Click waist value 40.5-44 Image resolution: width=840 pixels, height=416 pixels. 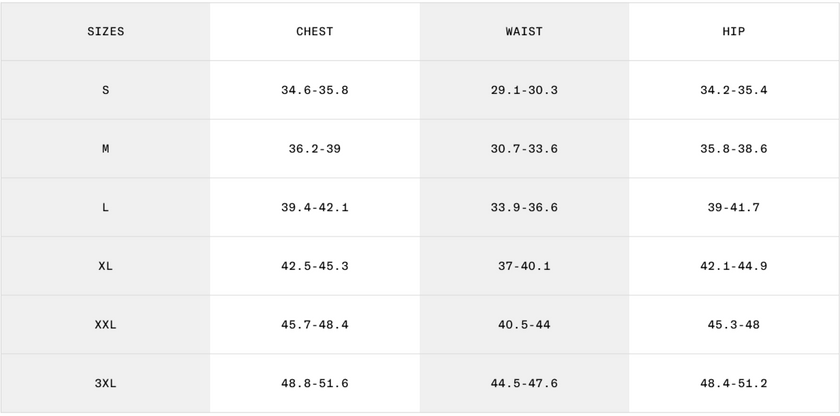pos(524,325)
